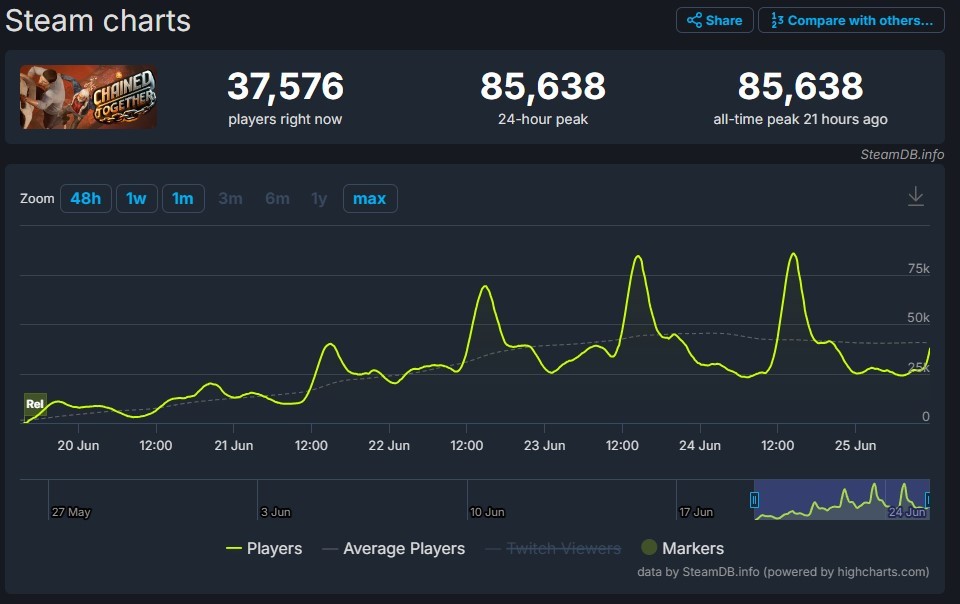Grab the left navigator range handle

click(x=754, y=500)
